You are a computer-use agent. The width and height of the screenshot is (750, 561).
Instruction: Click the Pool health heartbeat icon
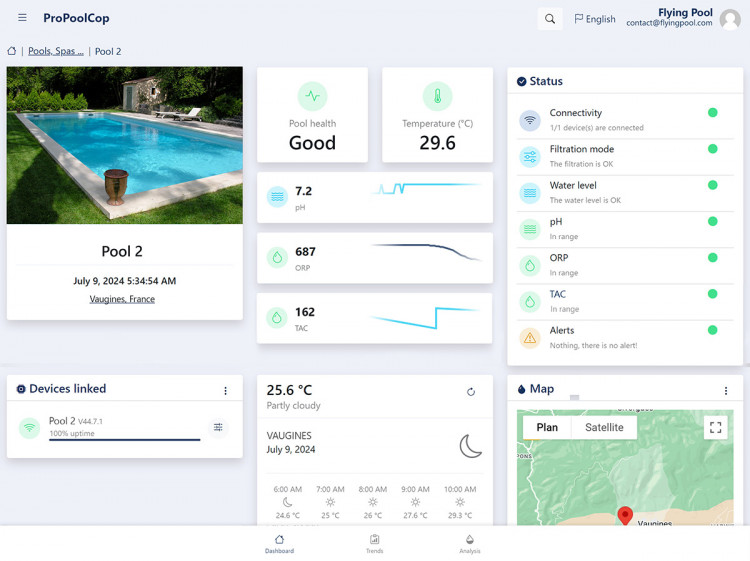312,96
